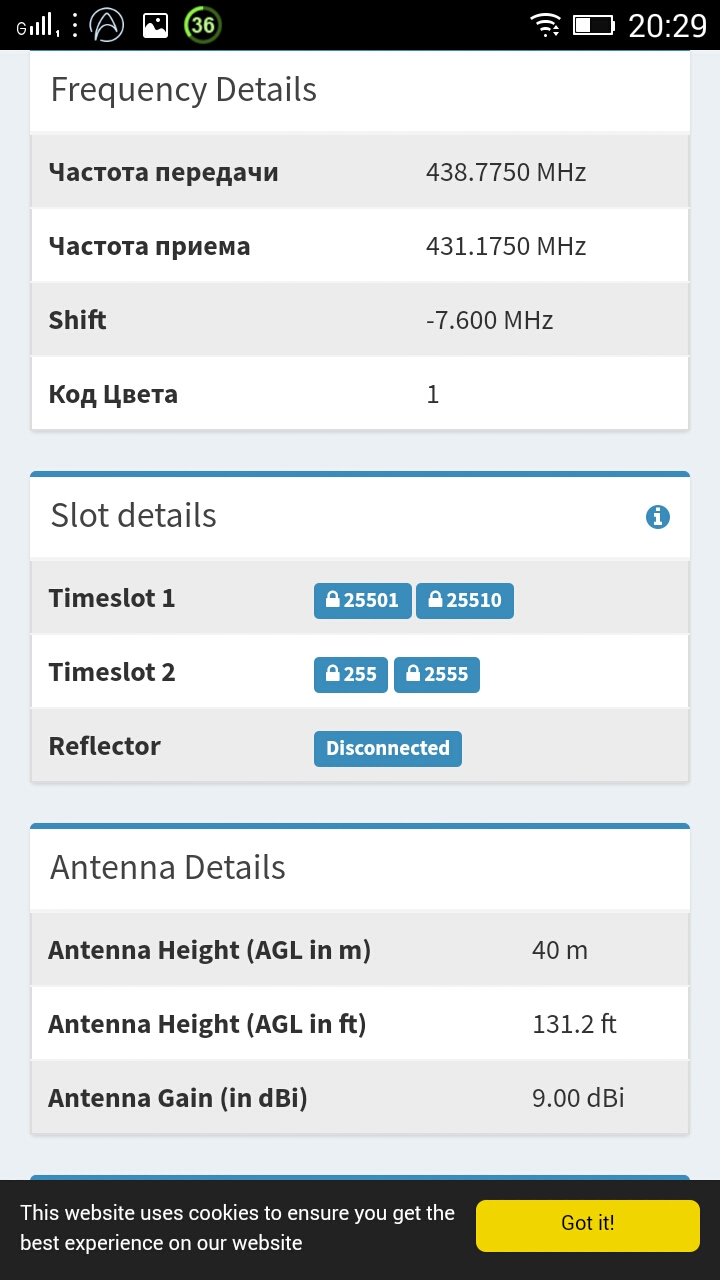Viewport: 720px width, 1280px height.
Task: Open talkgroup 255 on Timeslot 2
Action: [351, 674]
